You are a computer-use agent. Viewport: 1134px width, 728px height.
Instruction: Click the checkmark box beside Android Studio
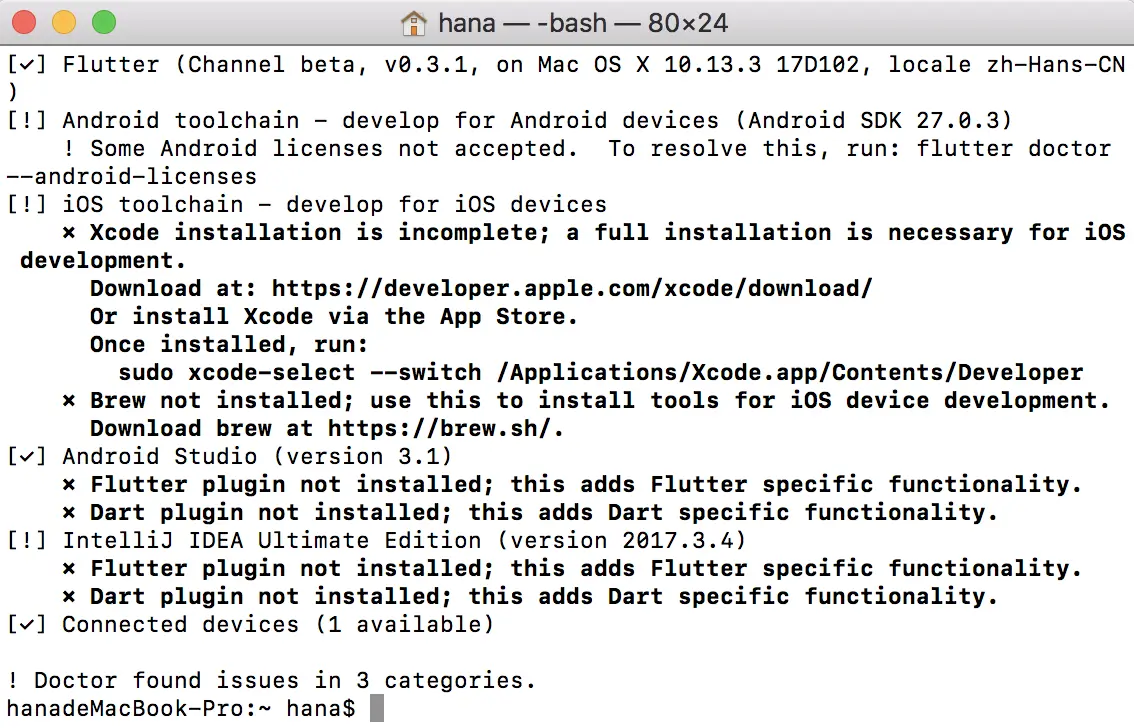[27, 457]
